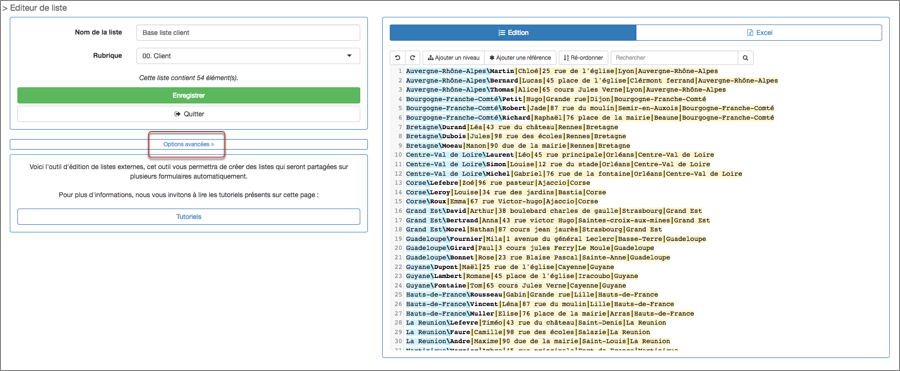Switch to the Excel tab
This screenshot has width=900, height=371.
tap(759, 33)
